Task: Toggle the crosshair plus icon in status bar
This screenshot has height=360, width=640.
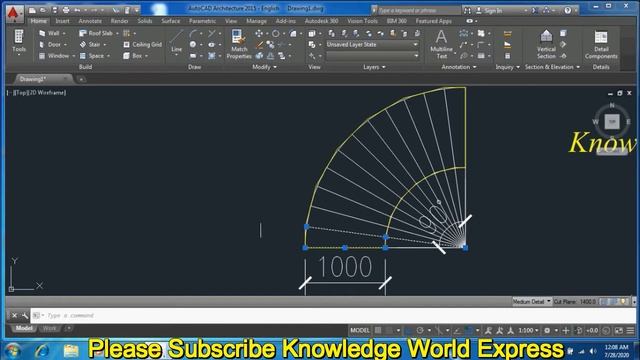Action: (566, 331)
